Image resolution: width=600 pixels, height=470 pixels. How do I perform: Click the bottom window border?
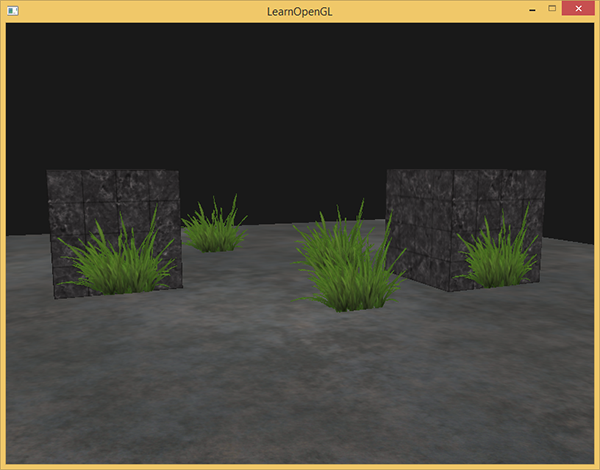[x=300, y=466]
